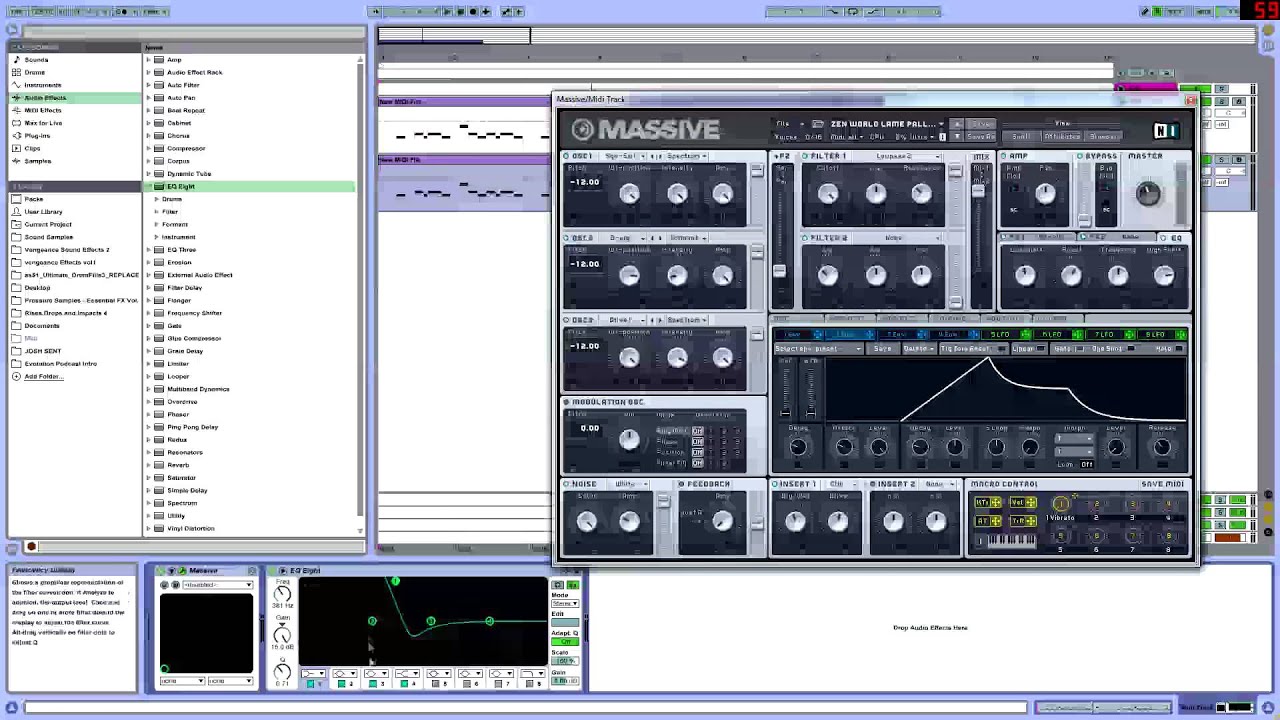The image size is (1280, 720).
Task: Click the NI logo in Massive
Action: [1166, 130]
